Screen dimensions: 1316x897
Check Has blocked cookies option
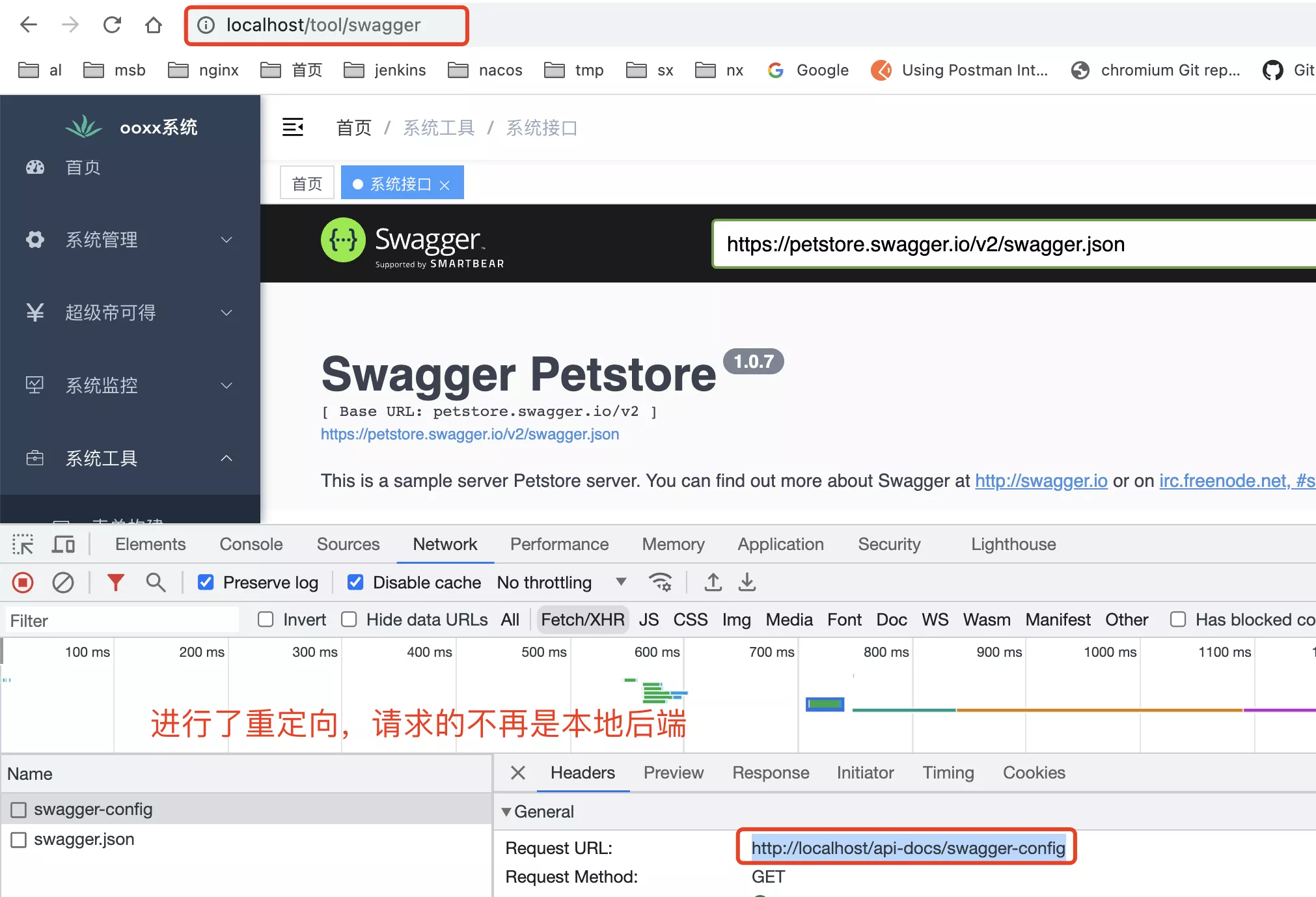coord(1178,619)
